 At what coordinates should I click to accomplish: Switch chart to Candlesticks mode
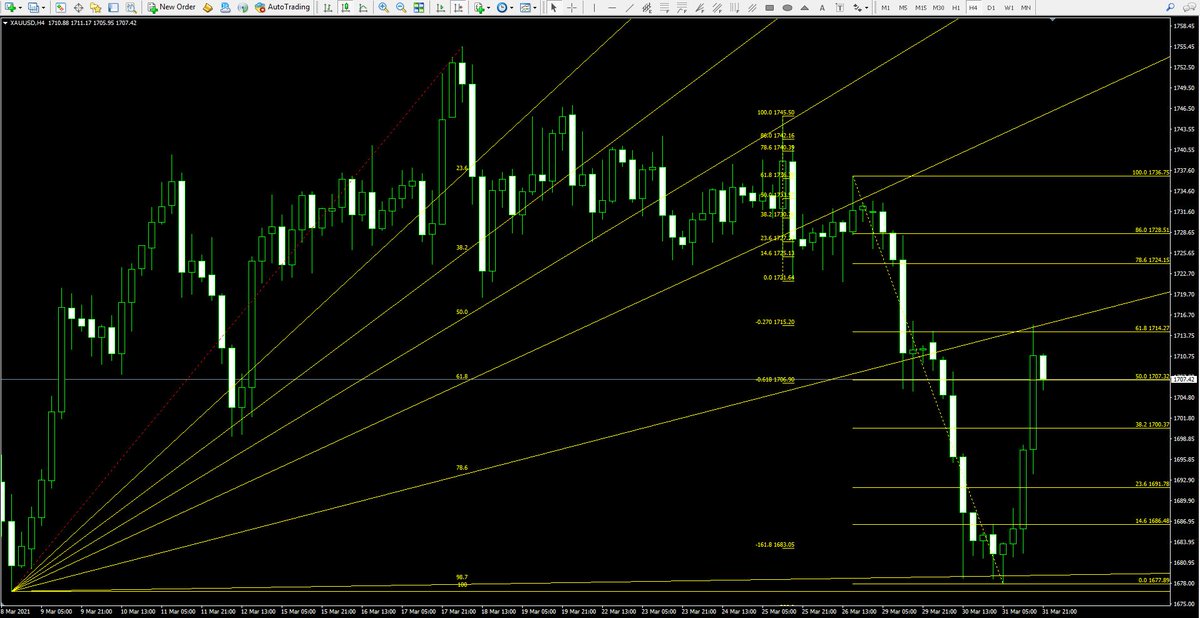pos(345,7)
